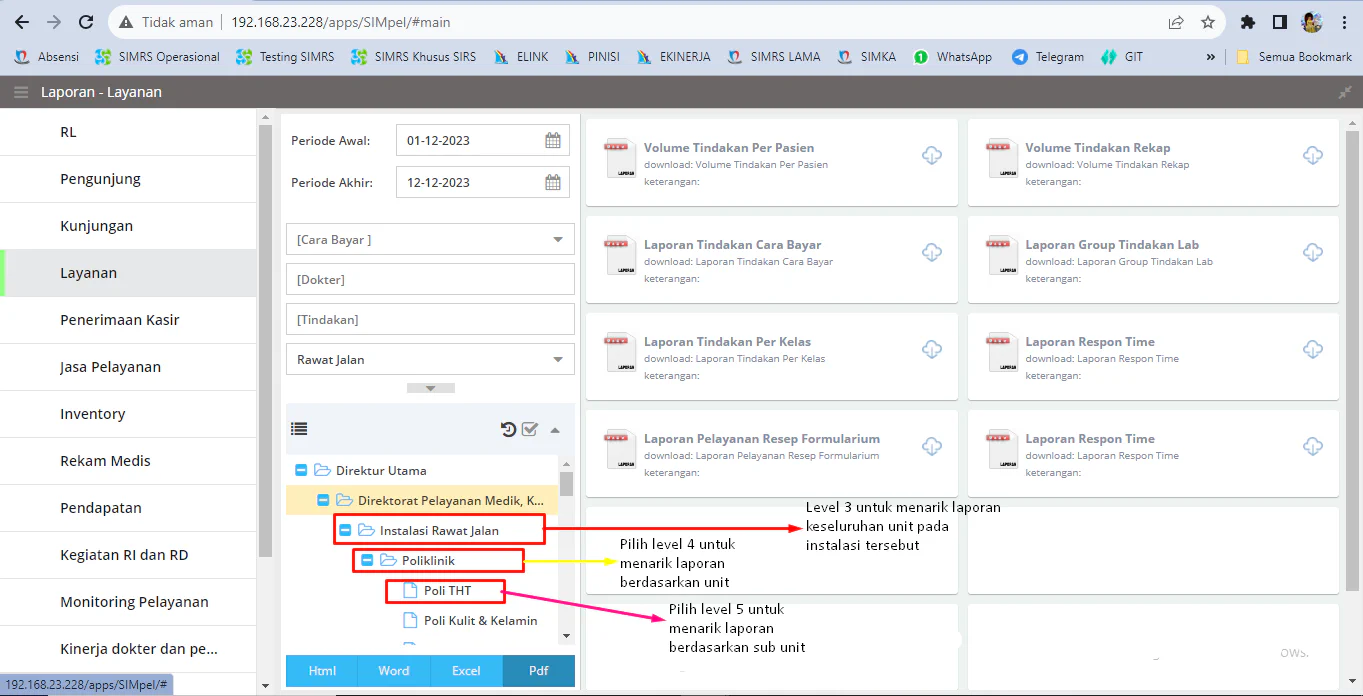Screen dimensions: 1363x696
Task: Collapse the Instalasi Rawat Jalan node
Action: [345, 530]
